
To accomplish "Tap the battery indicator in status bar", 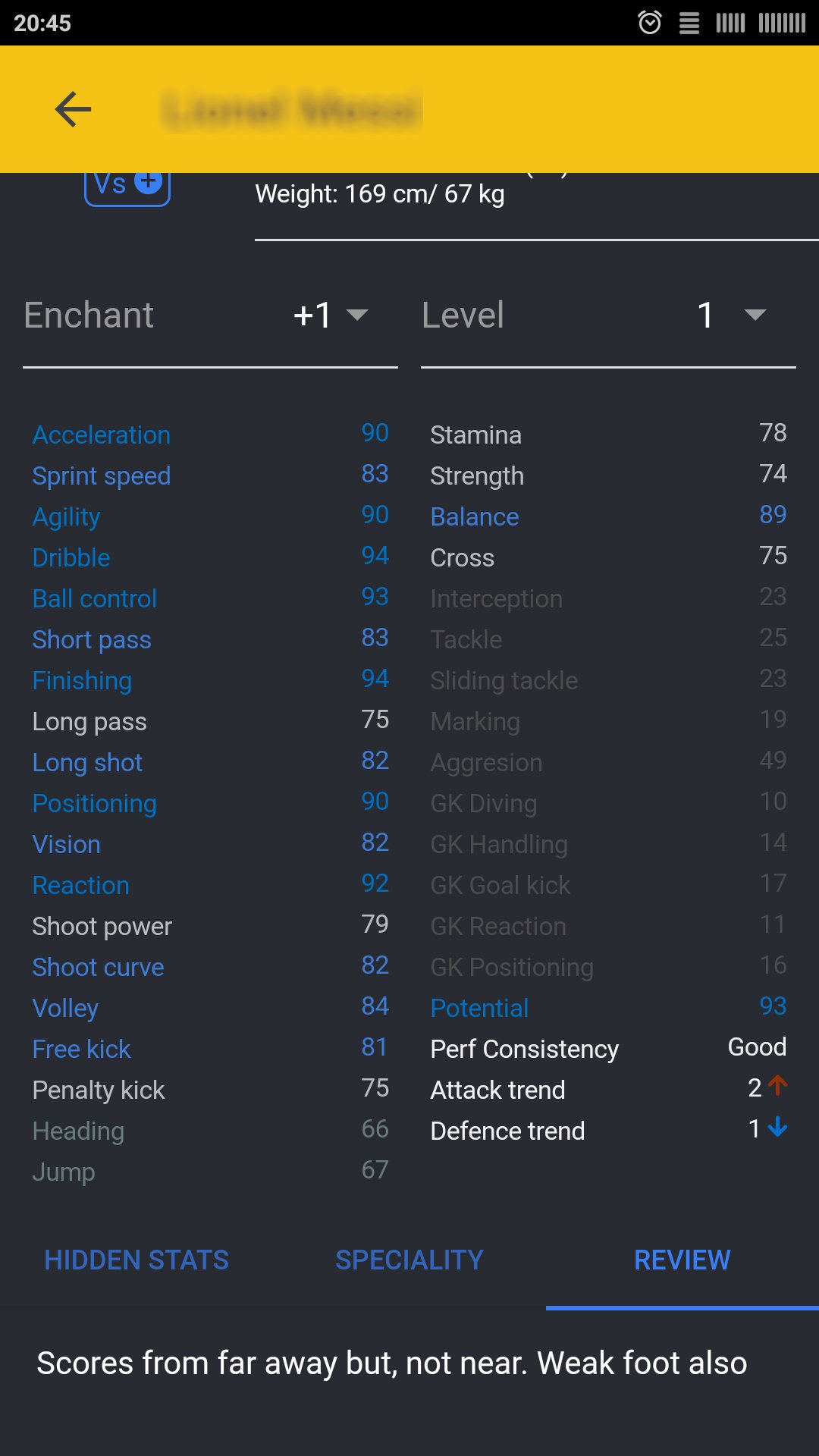I will tap(782, 23).
